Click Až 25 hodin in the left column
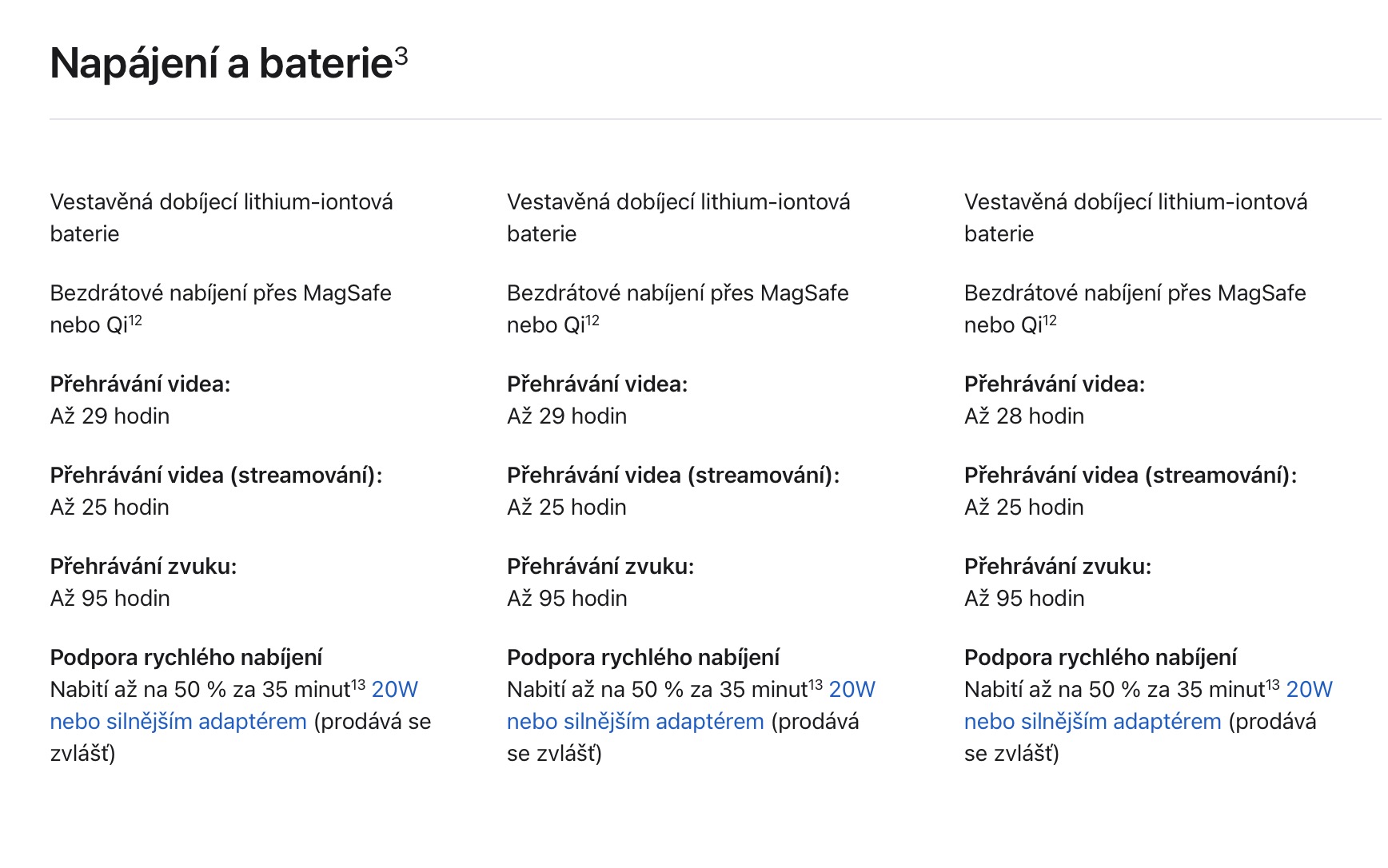Viewport: 1388px width, 868px height. (x=110, y=508)
